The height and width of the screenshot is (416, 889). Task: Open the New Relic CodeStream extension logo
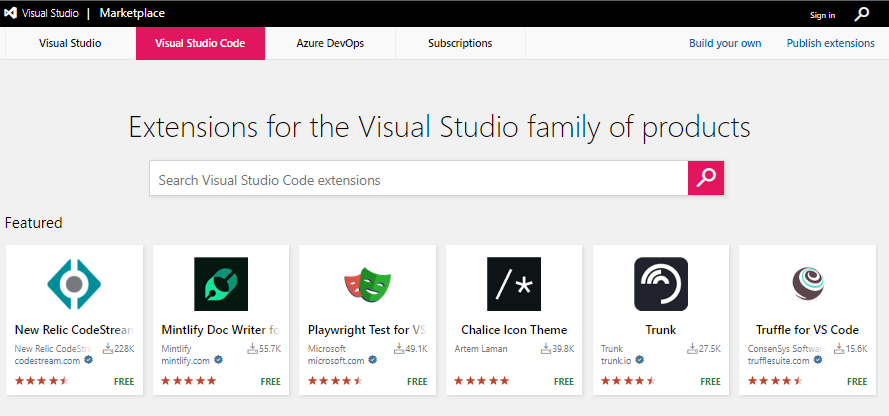pos(74,284)
